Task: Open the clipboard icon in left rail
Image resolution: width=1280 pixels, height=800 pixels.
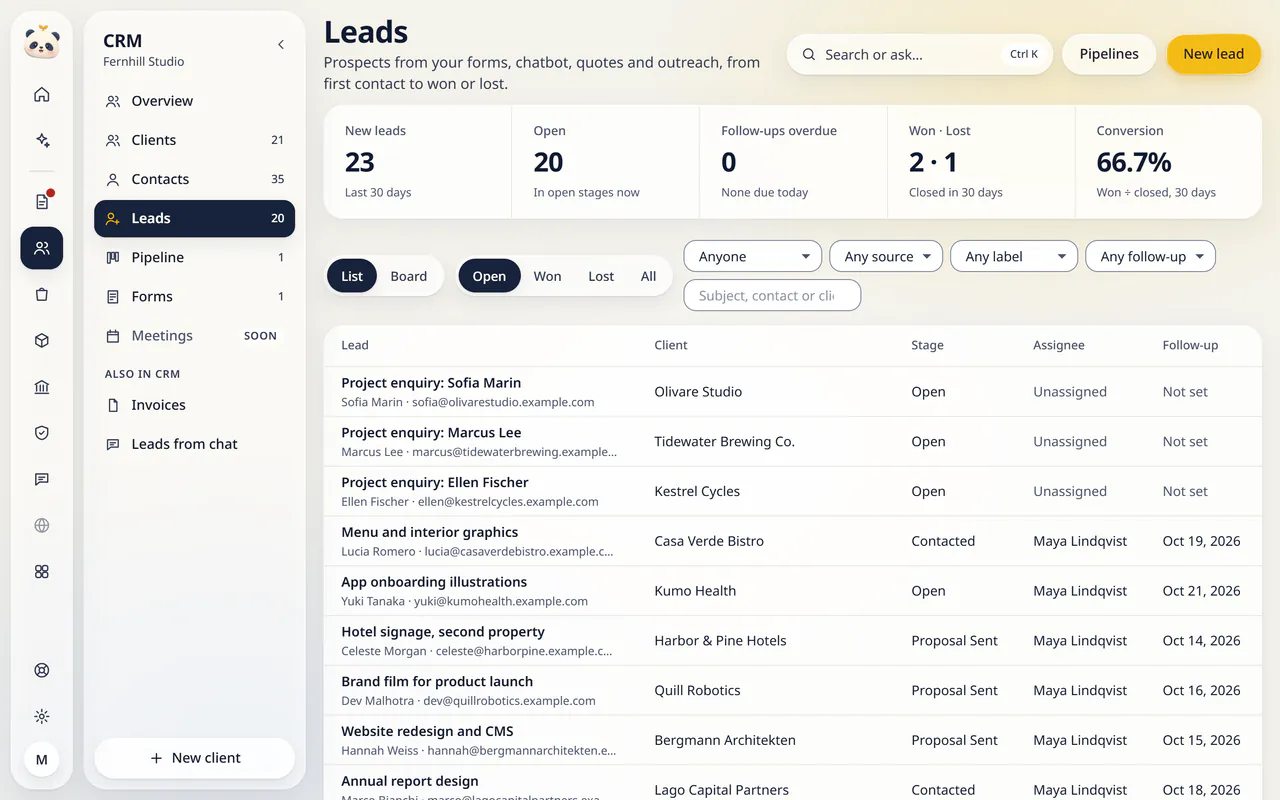Action: tap(42, 295)
